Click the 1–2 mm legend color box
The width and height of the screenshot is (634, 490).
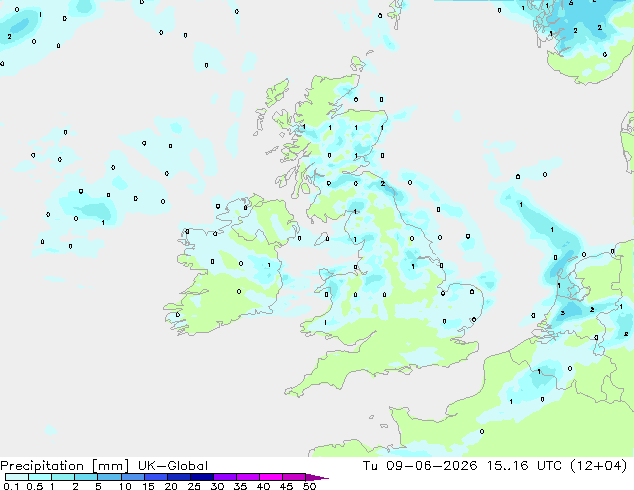[x=63, y=477]
